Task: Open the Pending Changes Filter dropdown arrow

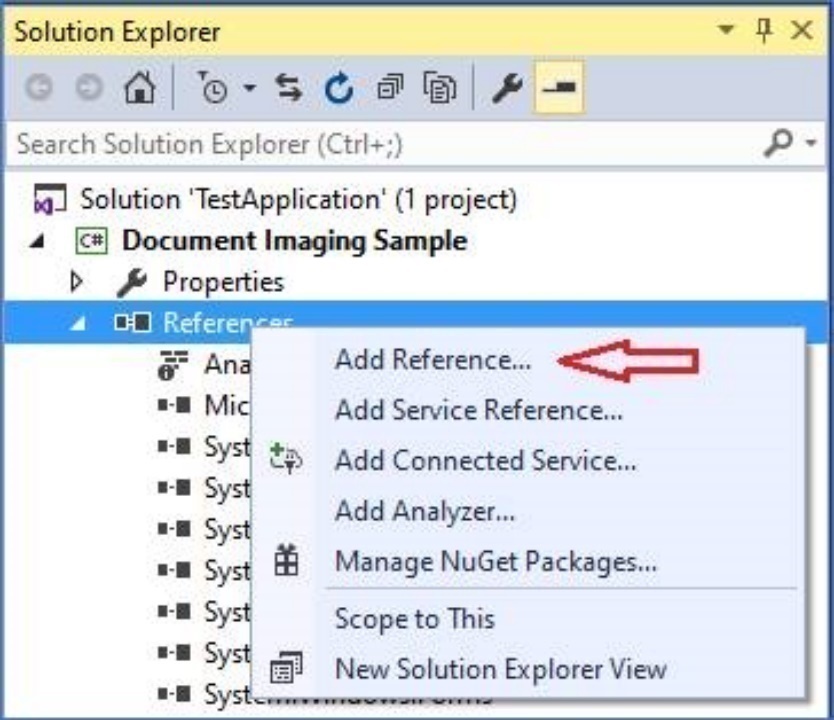Action: [249, 90]
